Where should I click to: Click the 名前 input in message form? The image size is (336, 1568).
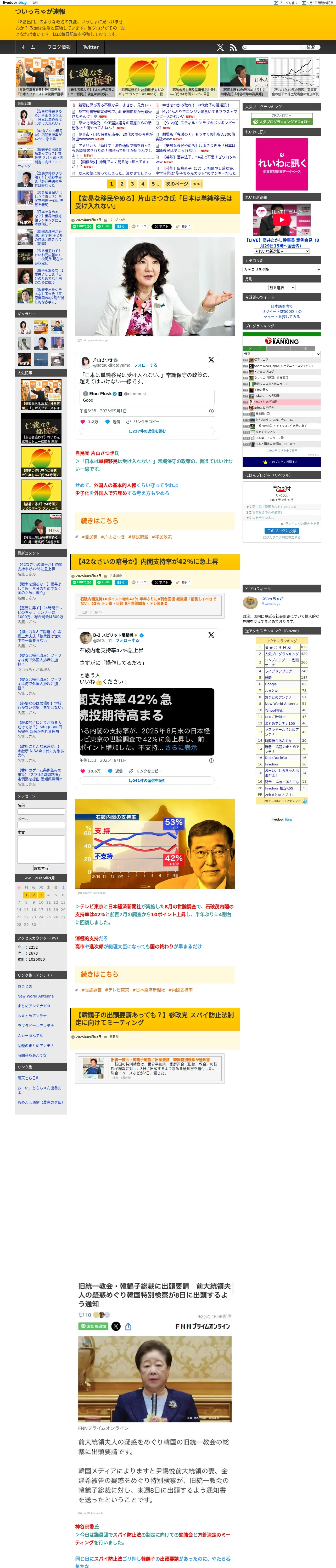tap(41, 811)
